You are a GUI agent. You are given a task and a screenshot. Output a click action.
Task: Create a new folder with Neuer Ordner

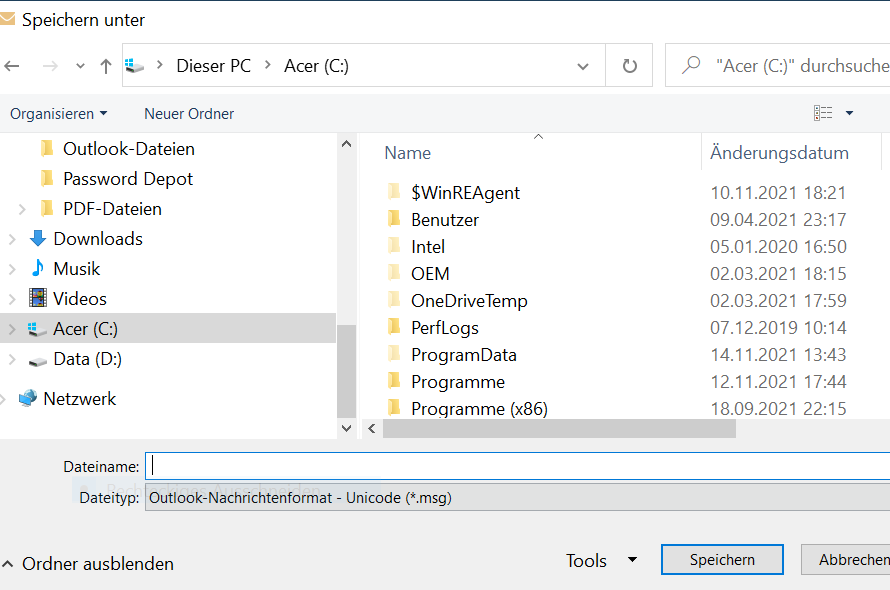[x=189, y=114]
